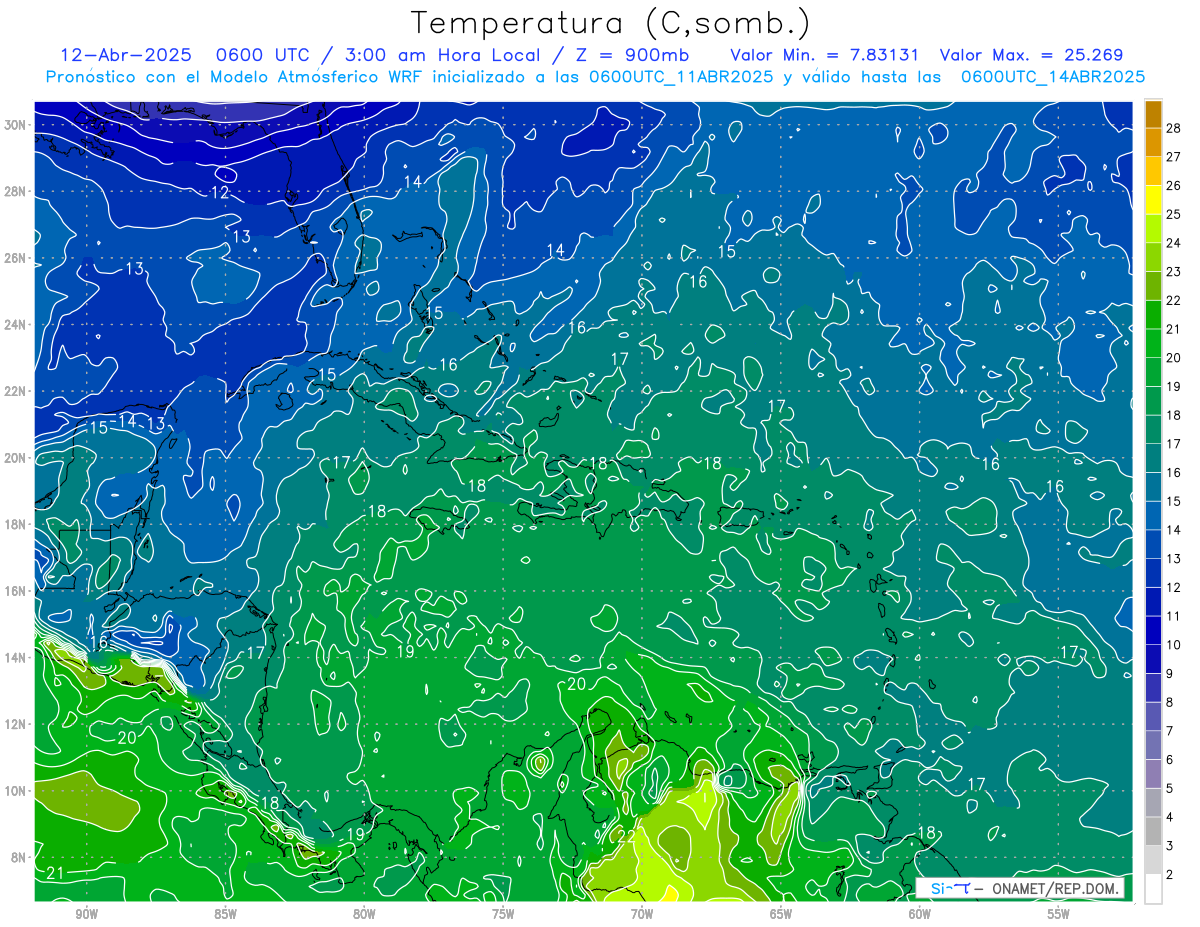Click the '0600UTC_11ABR2025' initialization time
The image size is (1200, 927).
pos(681,77)
